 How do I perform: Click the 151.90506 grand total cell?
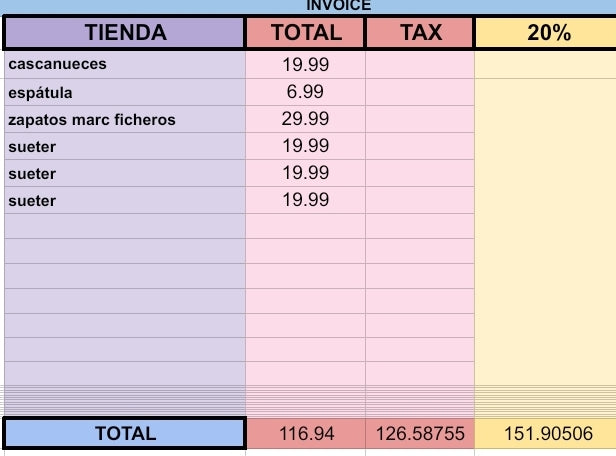(x=547, y=434)
